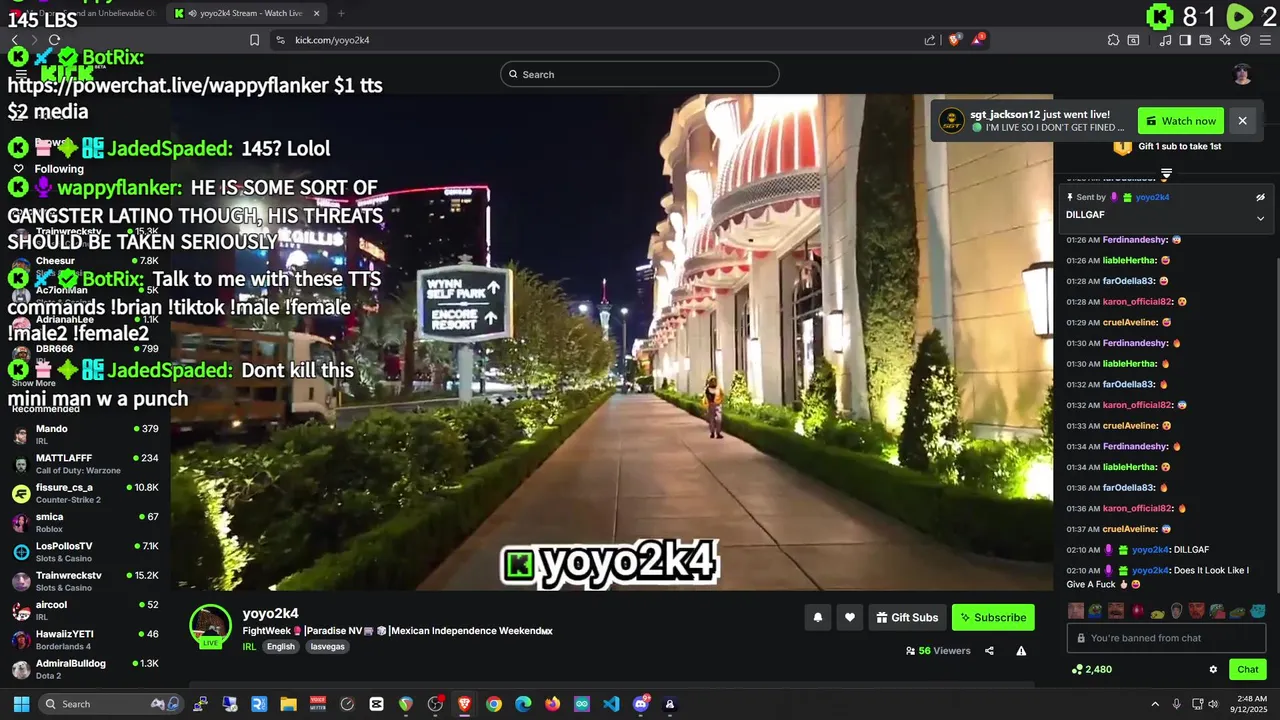Open Mando recommended channel
1280x720 pixels.
pos(85,435)
